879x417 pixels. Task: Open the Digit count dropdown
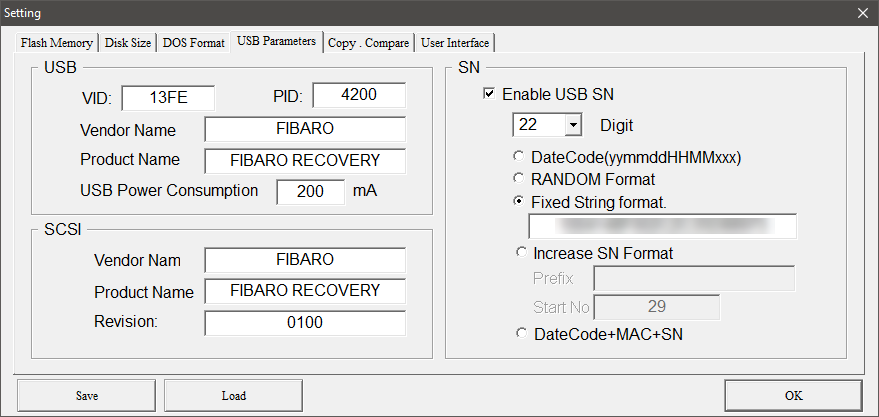[x=572, y=125]
